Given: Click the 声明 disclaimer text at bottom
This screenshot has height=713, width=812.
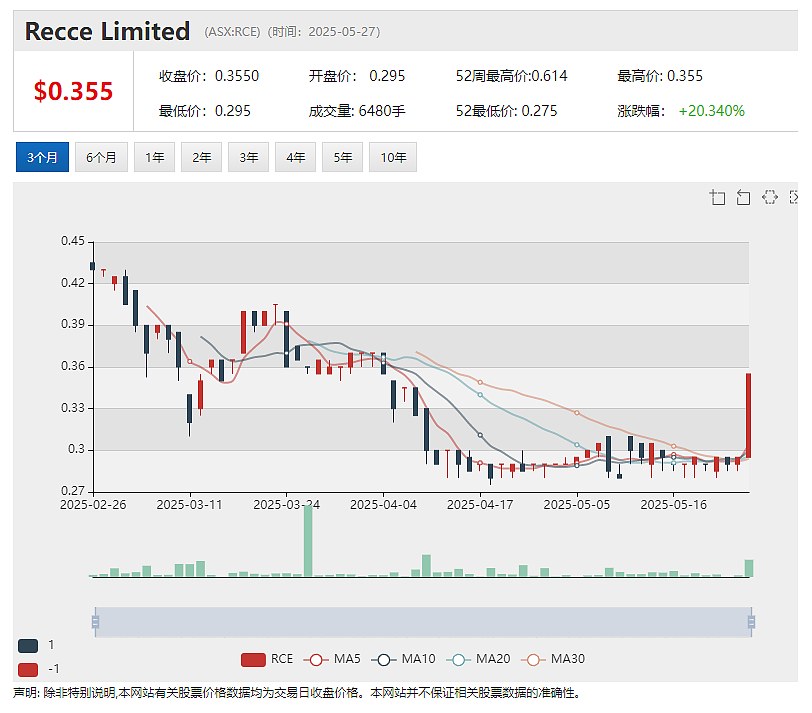Looking at the screenshot, I should [x=297, y=692].
